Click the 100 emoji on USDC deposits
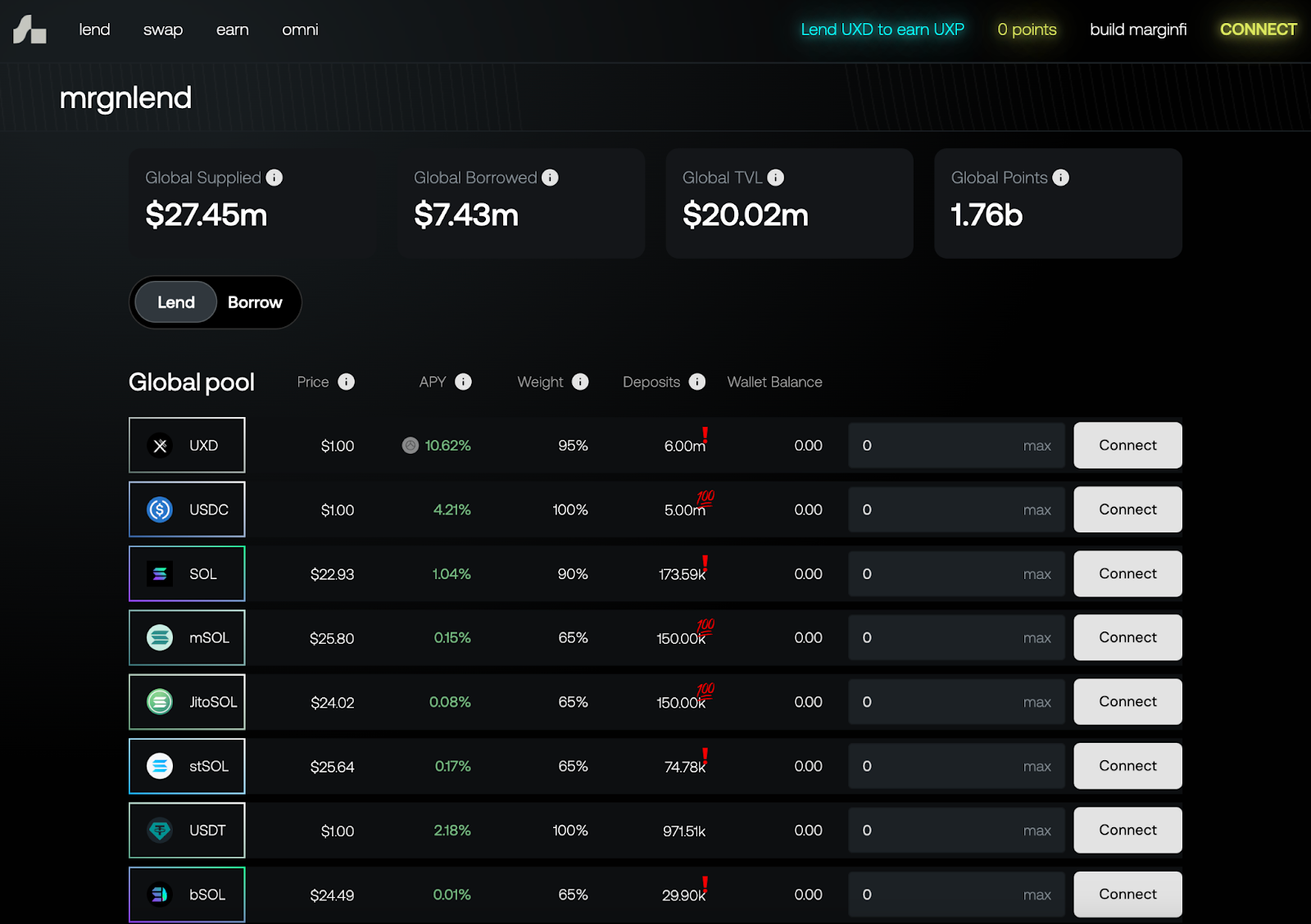The width and height of the screenshot is (1311, 924). 705,498
